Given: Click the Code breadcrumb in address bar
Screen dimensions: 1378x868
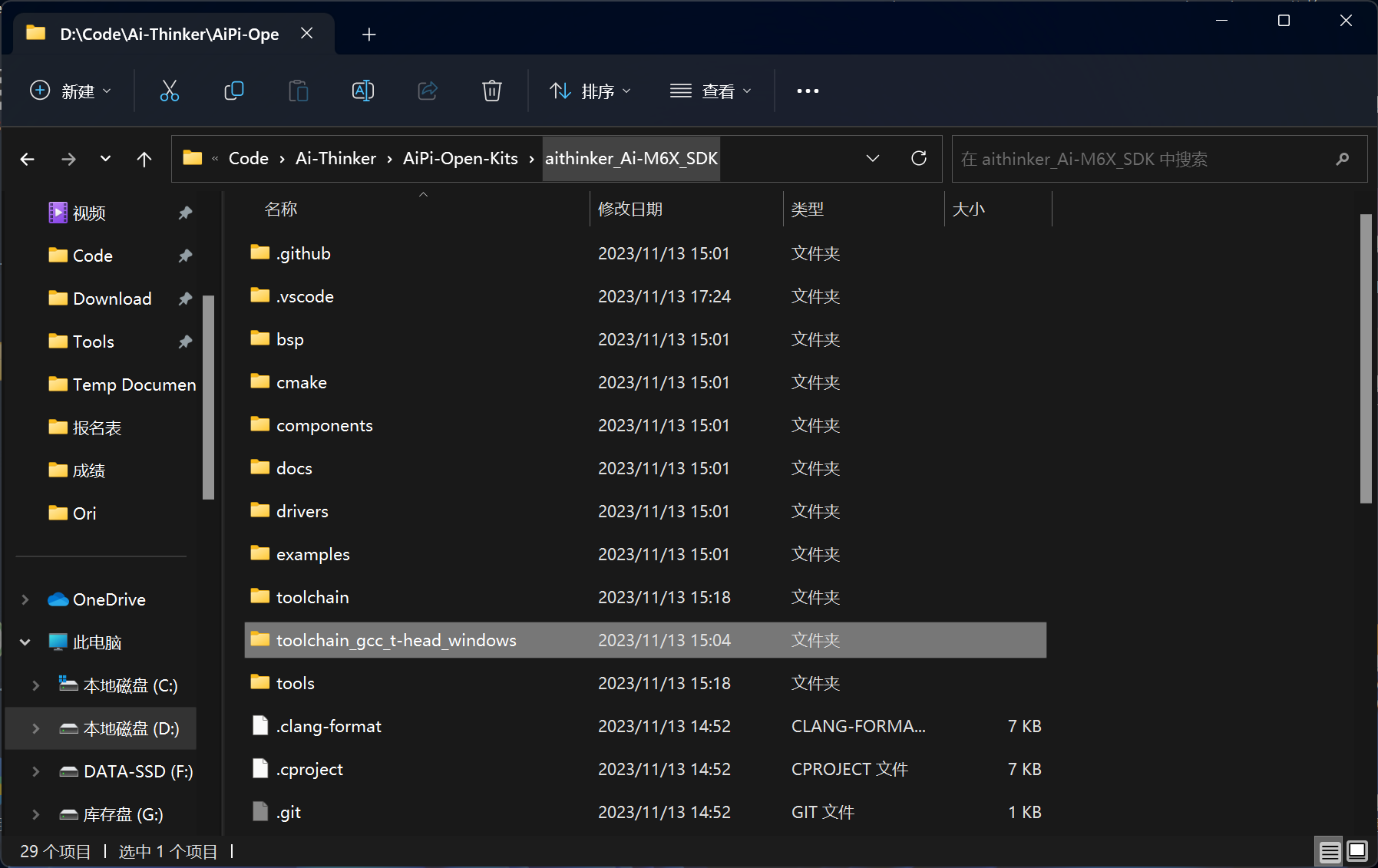Looking at the screenshot, I should coord(249,158).
